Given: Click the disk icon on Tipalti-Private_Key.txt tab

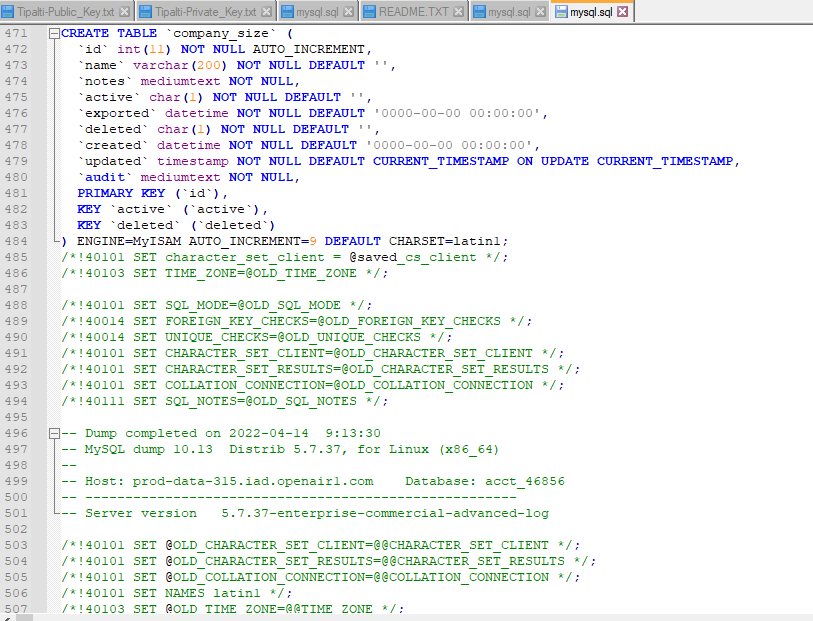Looking at the screenshot, I should point(146,11).
